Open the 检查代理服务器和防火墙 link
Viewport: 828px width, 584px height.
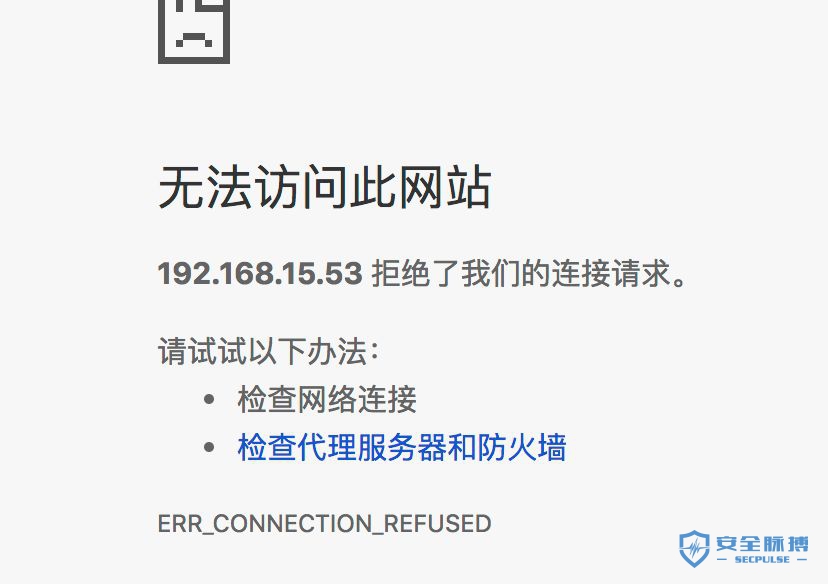tap(402, 447)
